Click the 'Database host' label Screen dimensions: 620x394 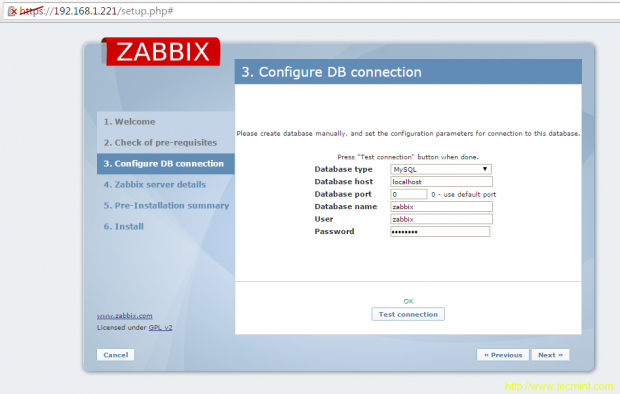(344, 182)
